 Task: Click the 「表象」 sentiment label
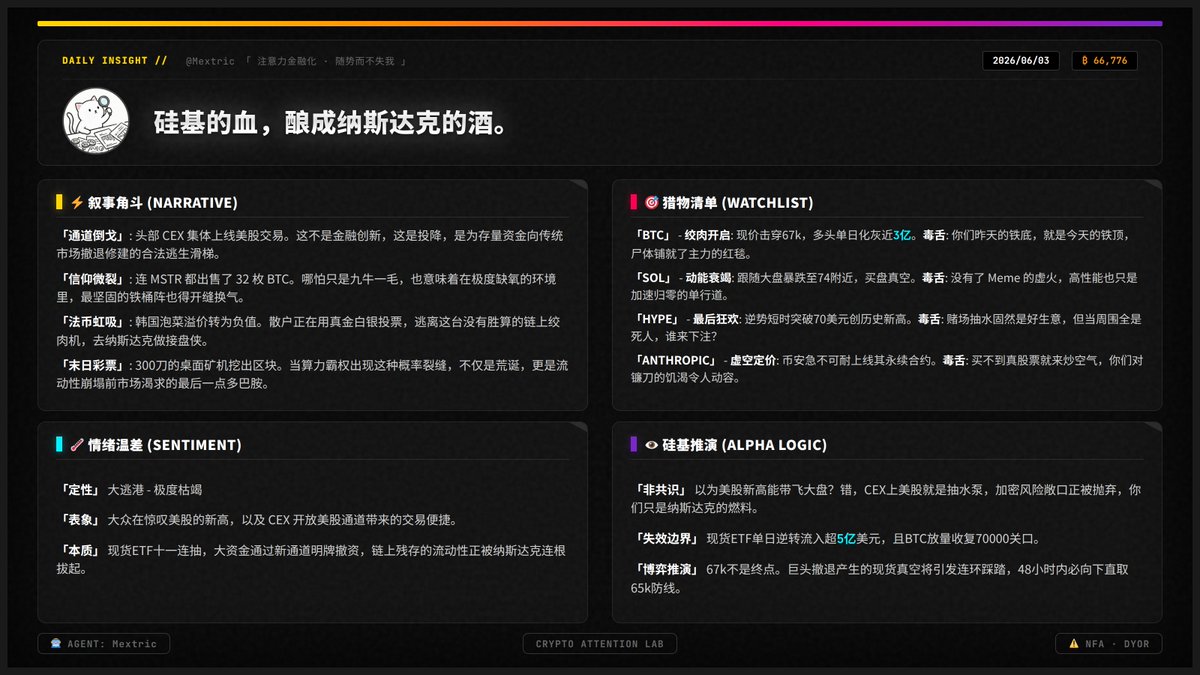tap(80, 520)
